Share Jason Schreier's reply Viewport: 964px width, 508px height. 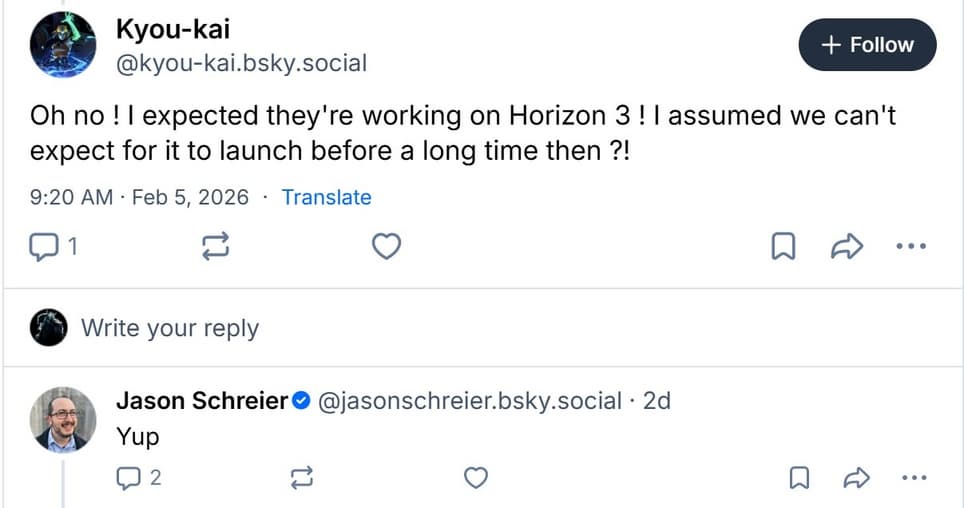[856, 479]
